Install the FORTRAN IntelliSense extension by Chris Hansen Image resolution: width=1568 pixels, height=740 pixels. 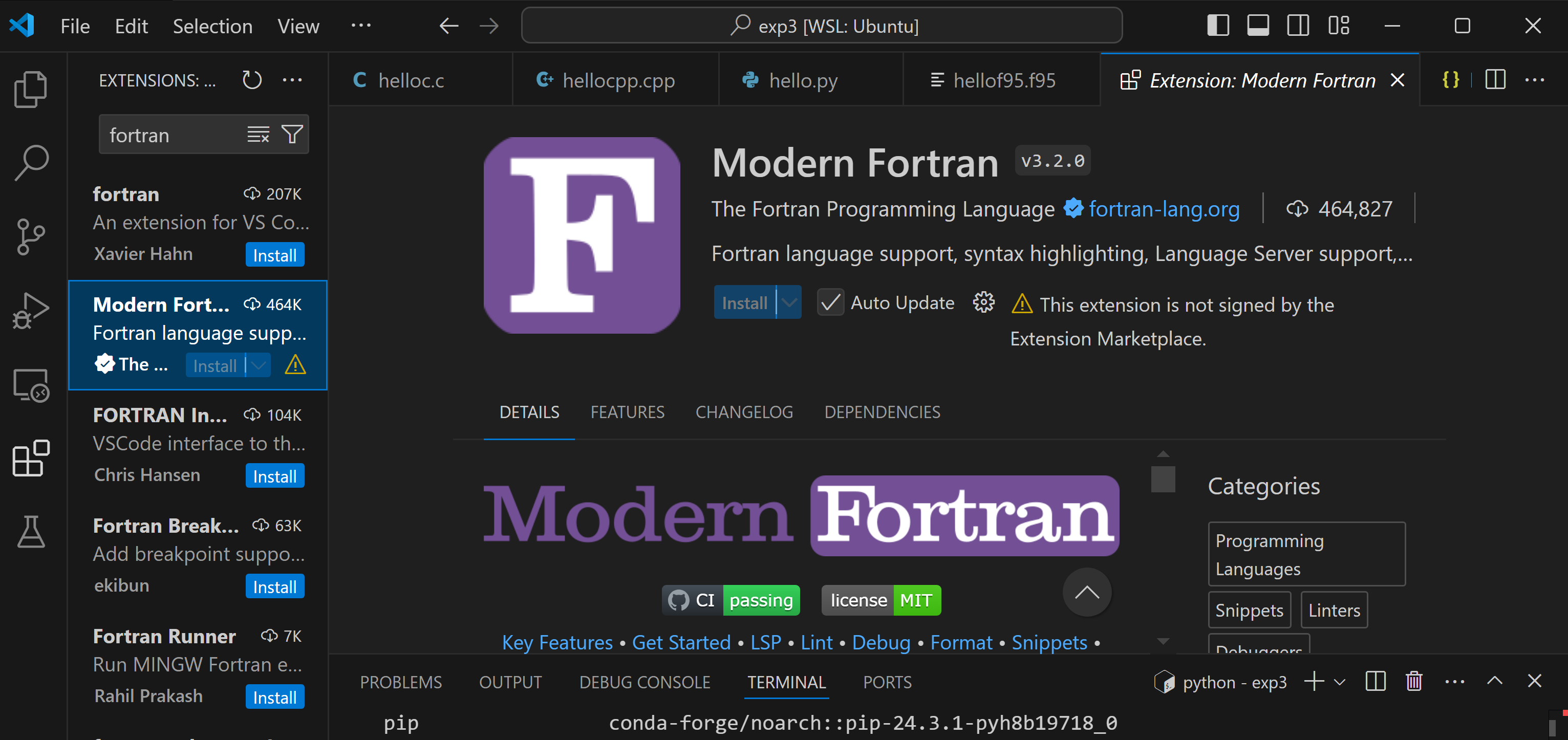tap(274, 476)
